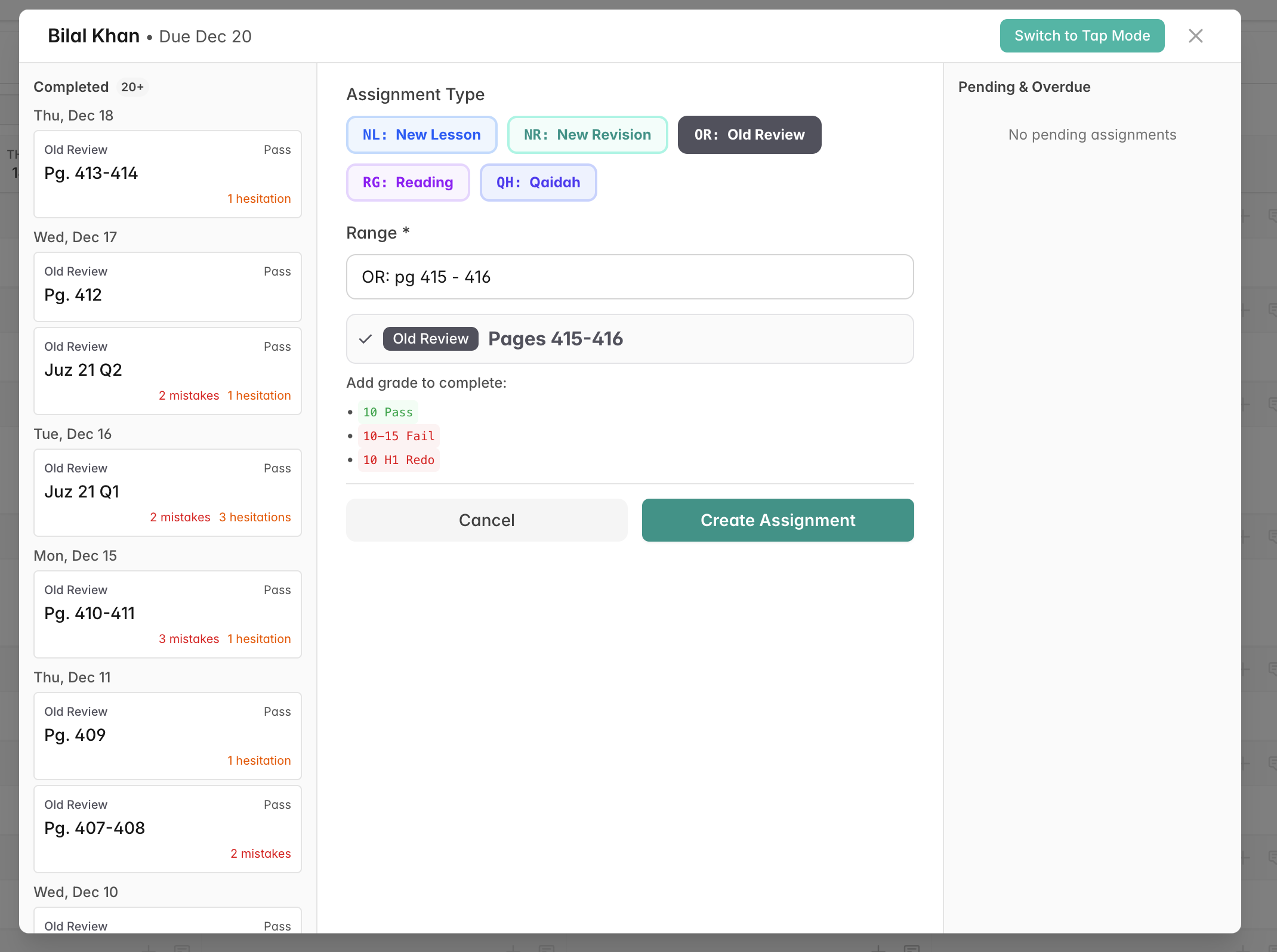Click Switch to Tap Mode
The height and width of the screenshot is (952, 1277).
(x=1081, y=36)
